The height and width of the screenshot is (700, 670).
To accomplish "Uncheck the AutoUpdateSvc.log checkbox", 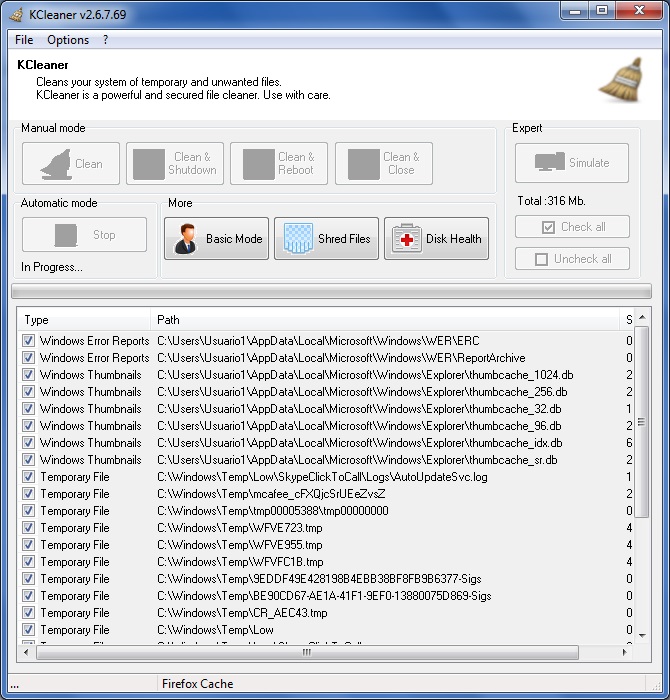I will point(28,477).
